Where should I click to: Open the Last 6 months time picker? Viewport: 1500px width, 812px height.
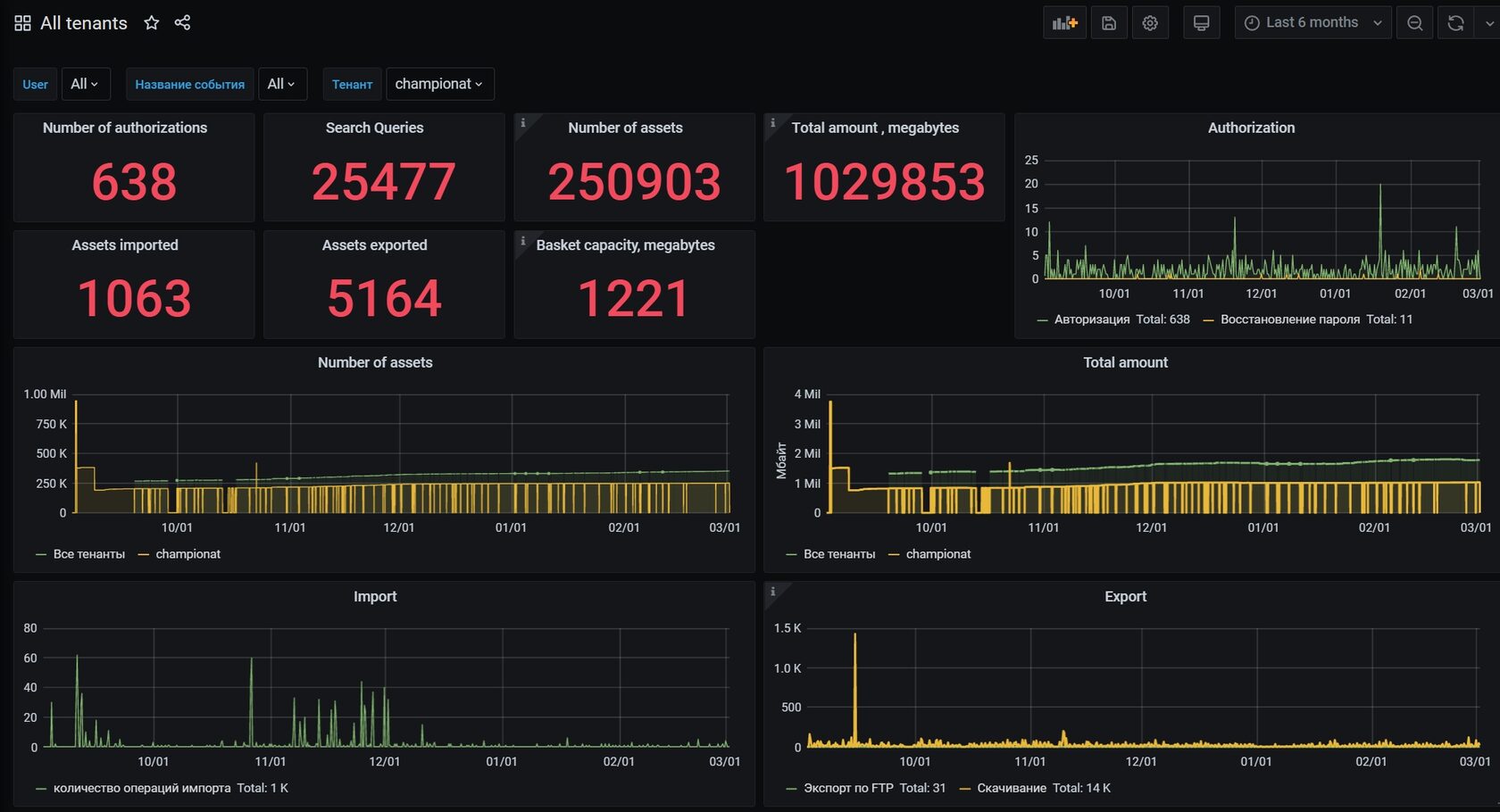click(1312, 23)
